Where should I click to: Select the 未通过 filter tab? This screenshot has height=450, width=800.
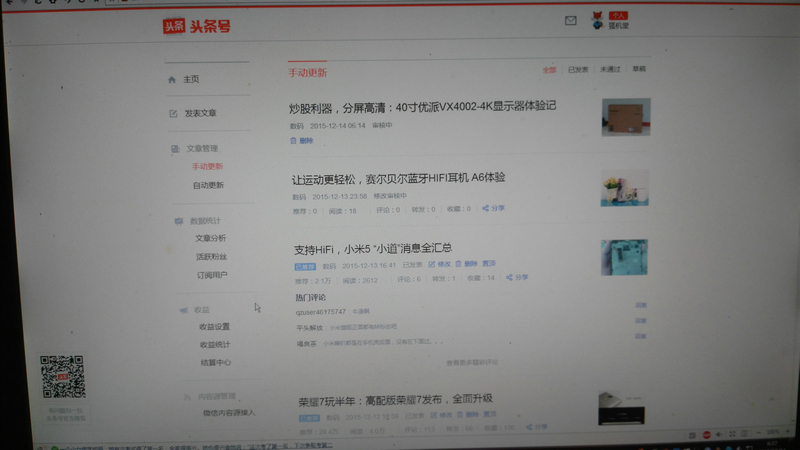pyautogui.click(x=610, y=69)
